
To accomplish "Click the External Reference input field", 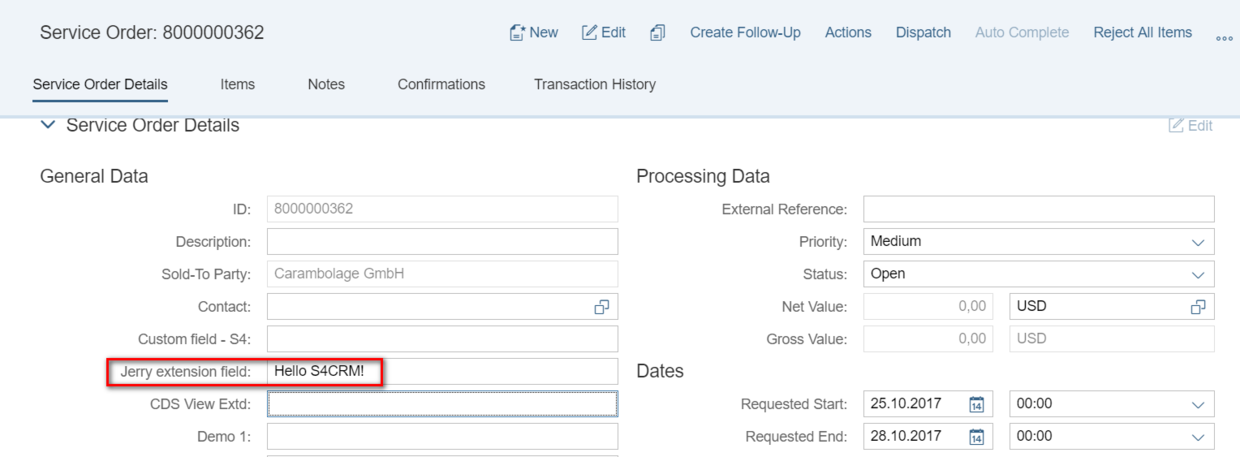I will pos(1038,209).
